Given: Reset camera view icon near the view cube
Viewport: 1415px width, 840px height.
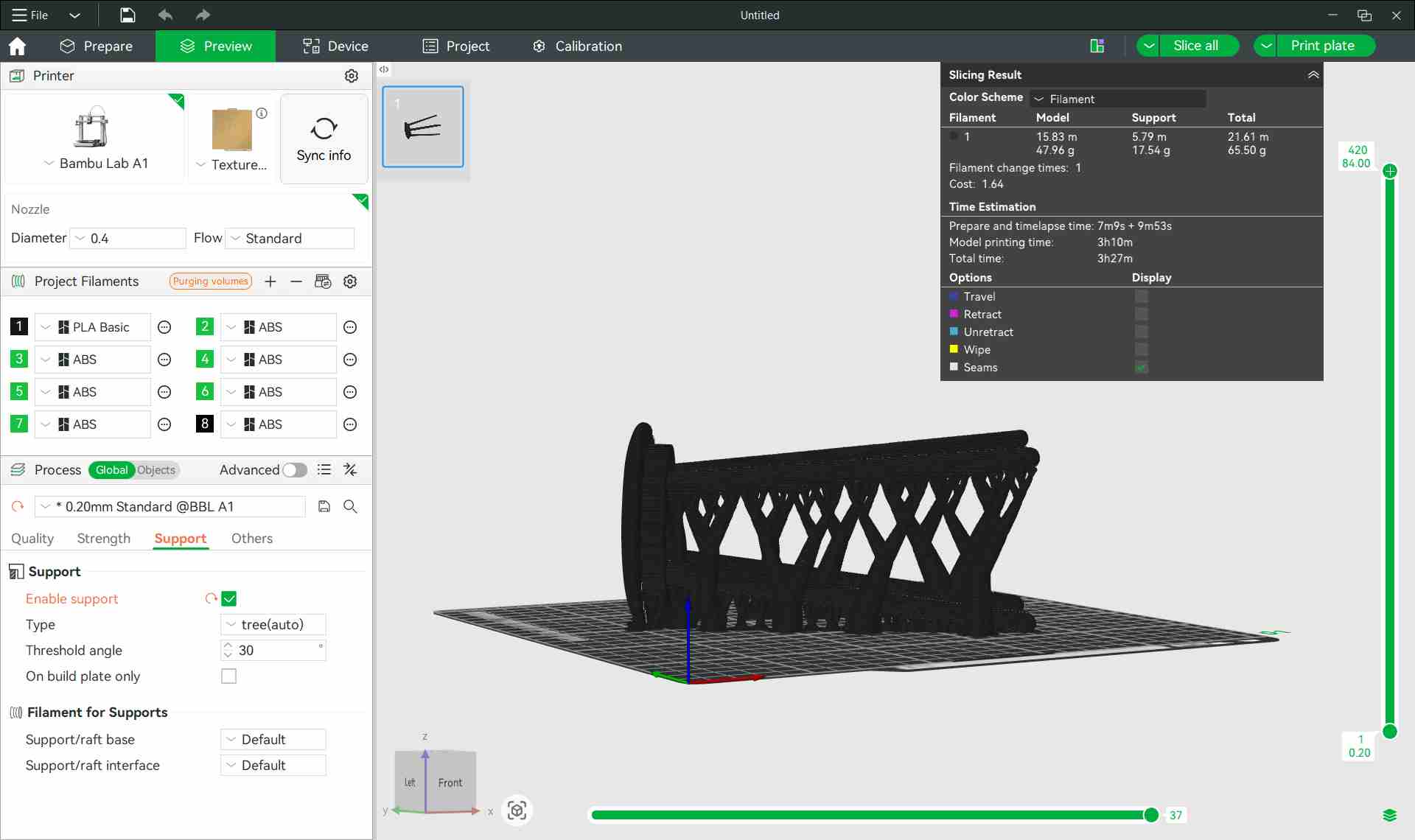Looking at the screenshot, I should pos(517,811).
